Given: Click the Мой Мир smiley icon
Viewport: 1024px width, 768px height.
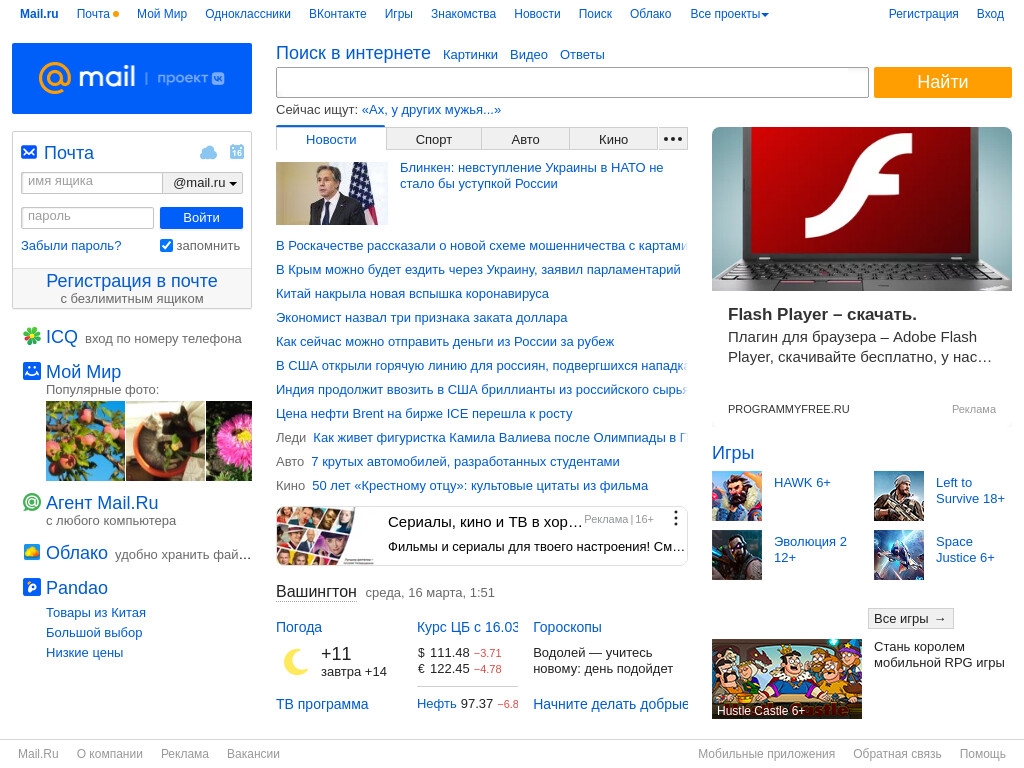Looking at the screenshot, I should click(32, 371).
